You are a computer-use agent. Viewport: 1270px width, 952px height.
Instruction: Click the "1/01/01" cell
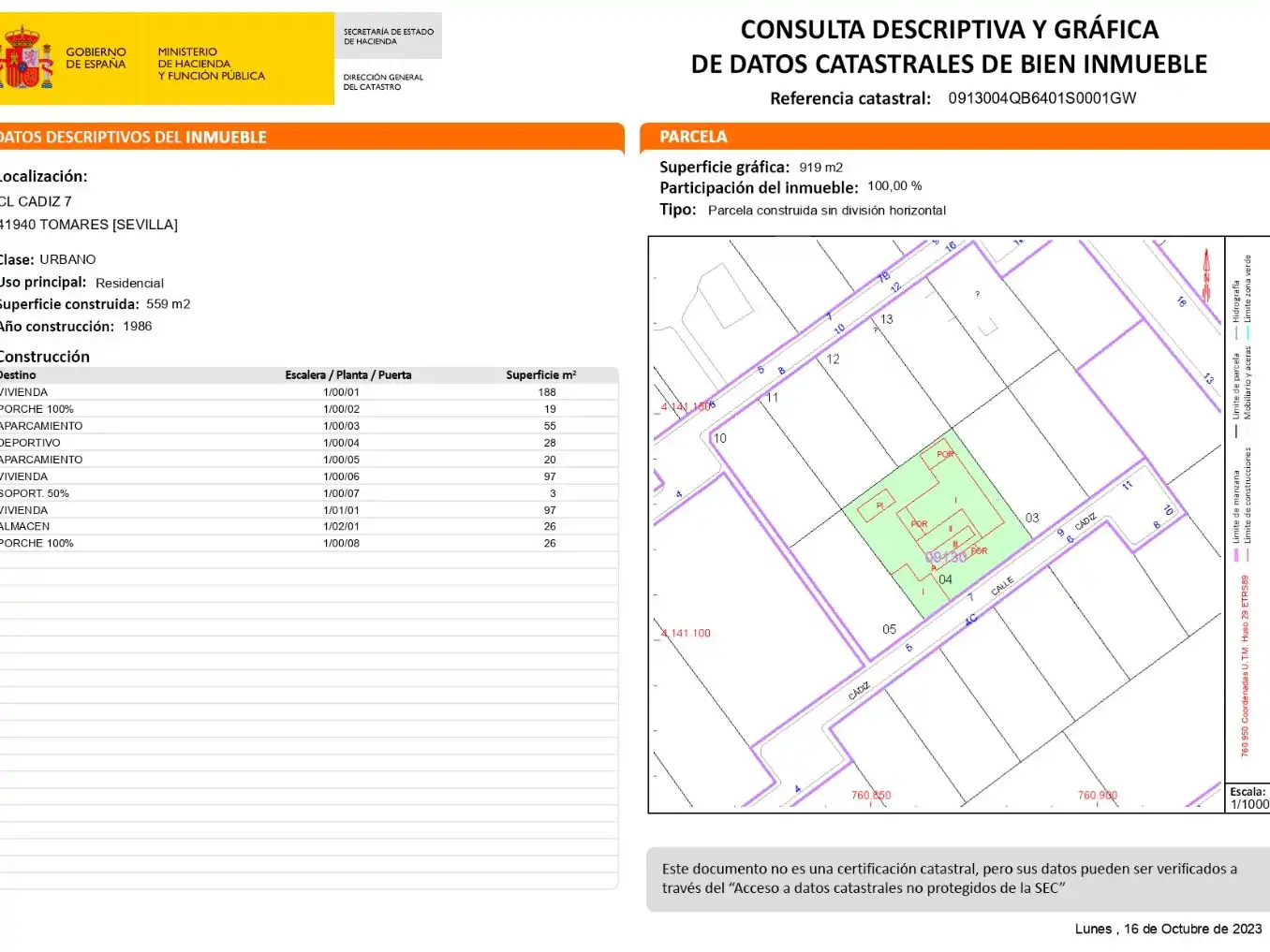[x=342, y=510]
